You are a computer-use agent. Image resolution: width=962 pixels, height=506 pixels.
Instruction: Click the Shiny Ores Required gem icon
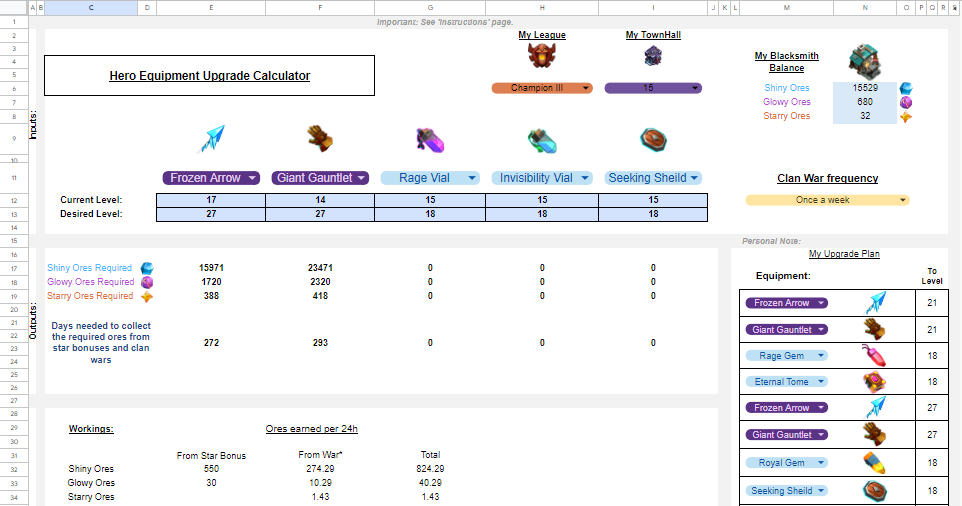tap(147, 268)
